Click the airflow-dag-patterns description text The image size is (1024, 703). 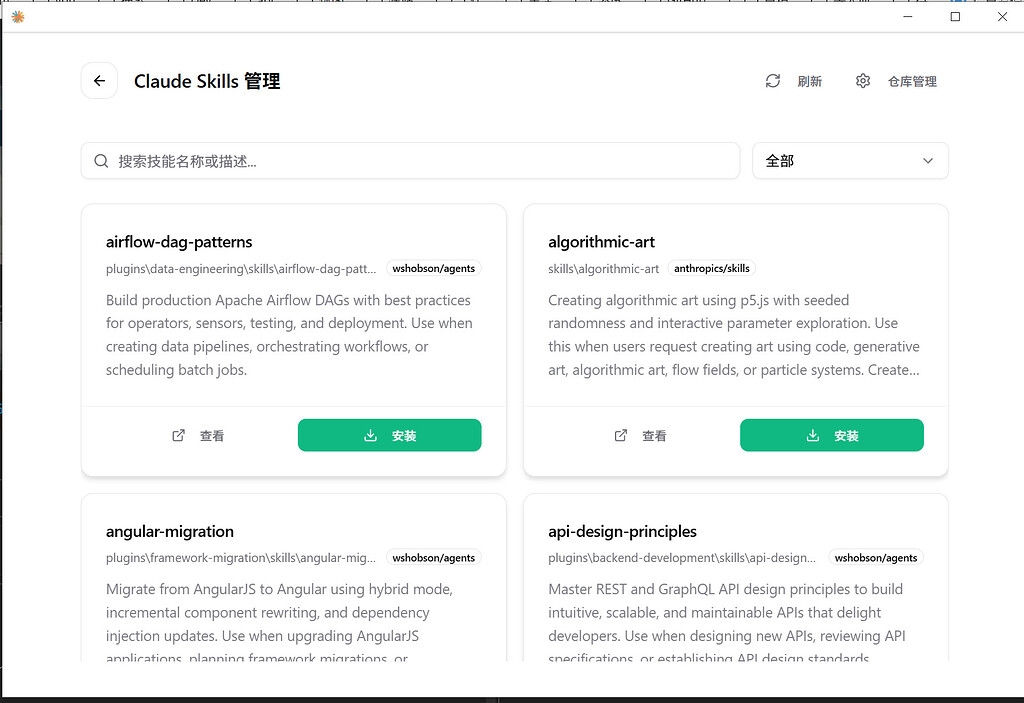click(x=289, y=335)
